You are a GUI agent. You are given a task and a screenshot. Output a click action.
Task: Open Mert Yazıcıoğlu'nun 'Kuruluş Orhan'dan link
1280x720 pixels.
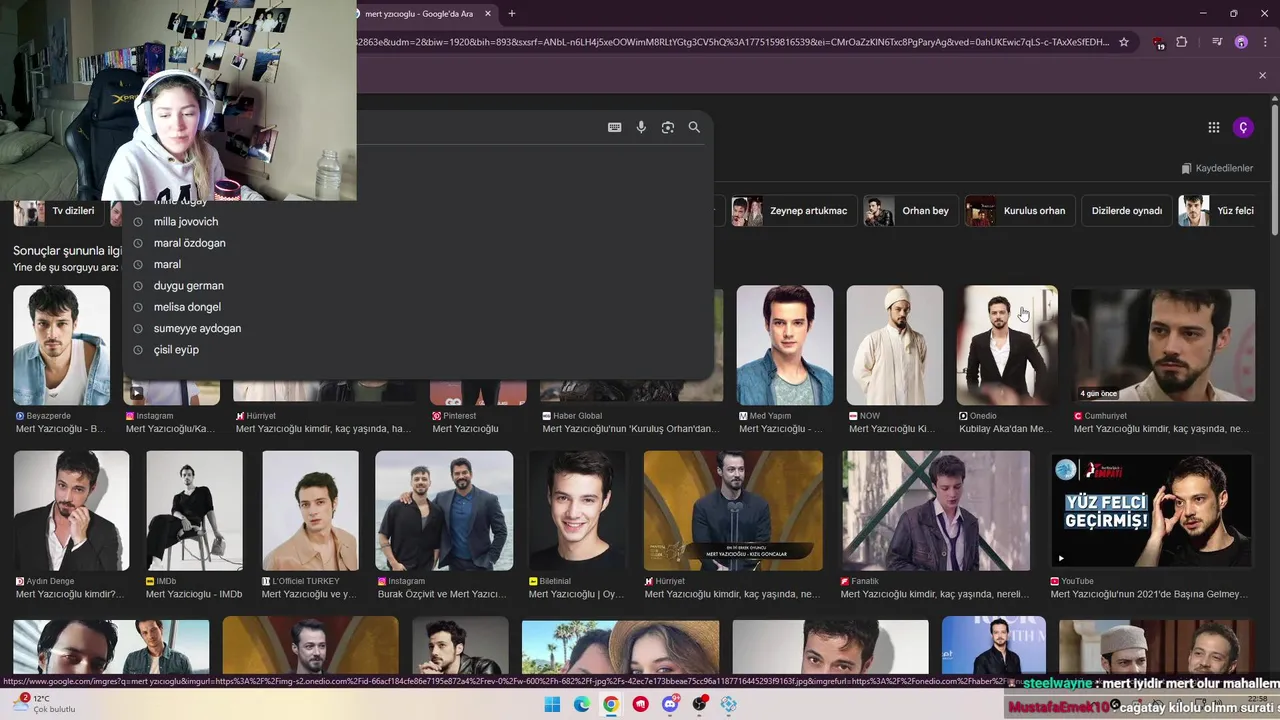click(631, 429)
